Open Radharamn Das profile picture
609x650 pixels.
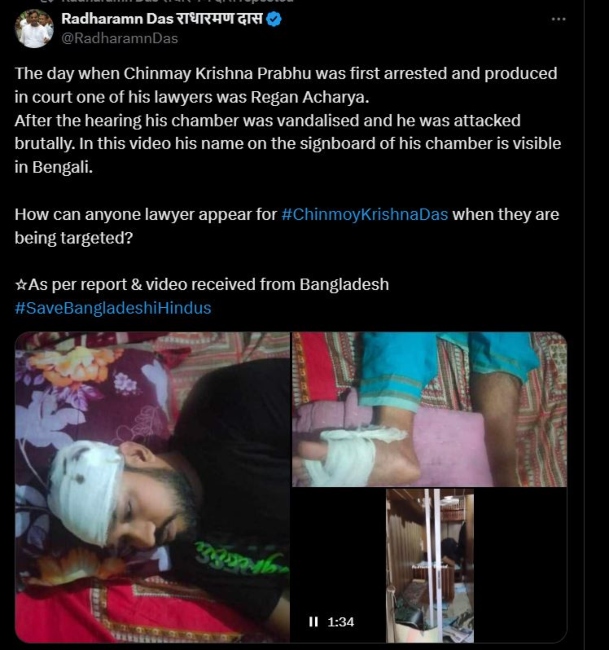coord(34,29)
